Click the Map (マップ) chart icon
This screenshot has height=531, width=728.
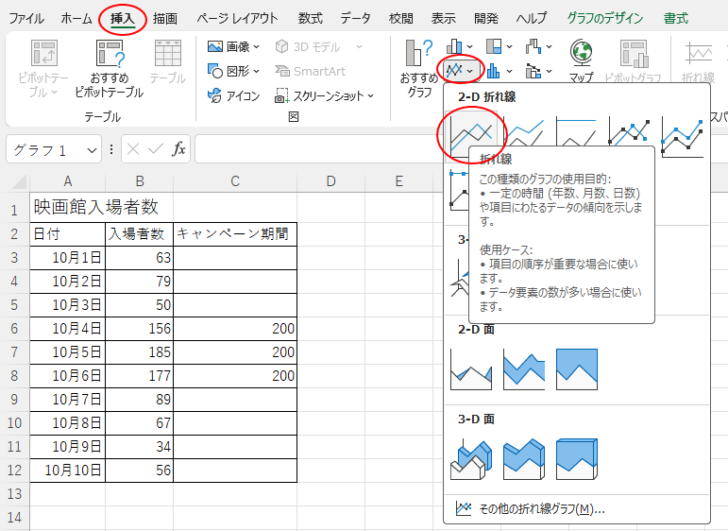coord(581,61)
